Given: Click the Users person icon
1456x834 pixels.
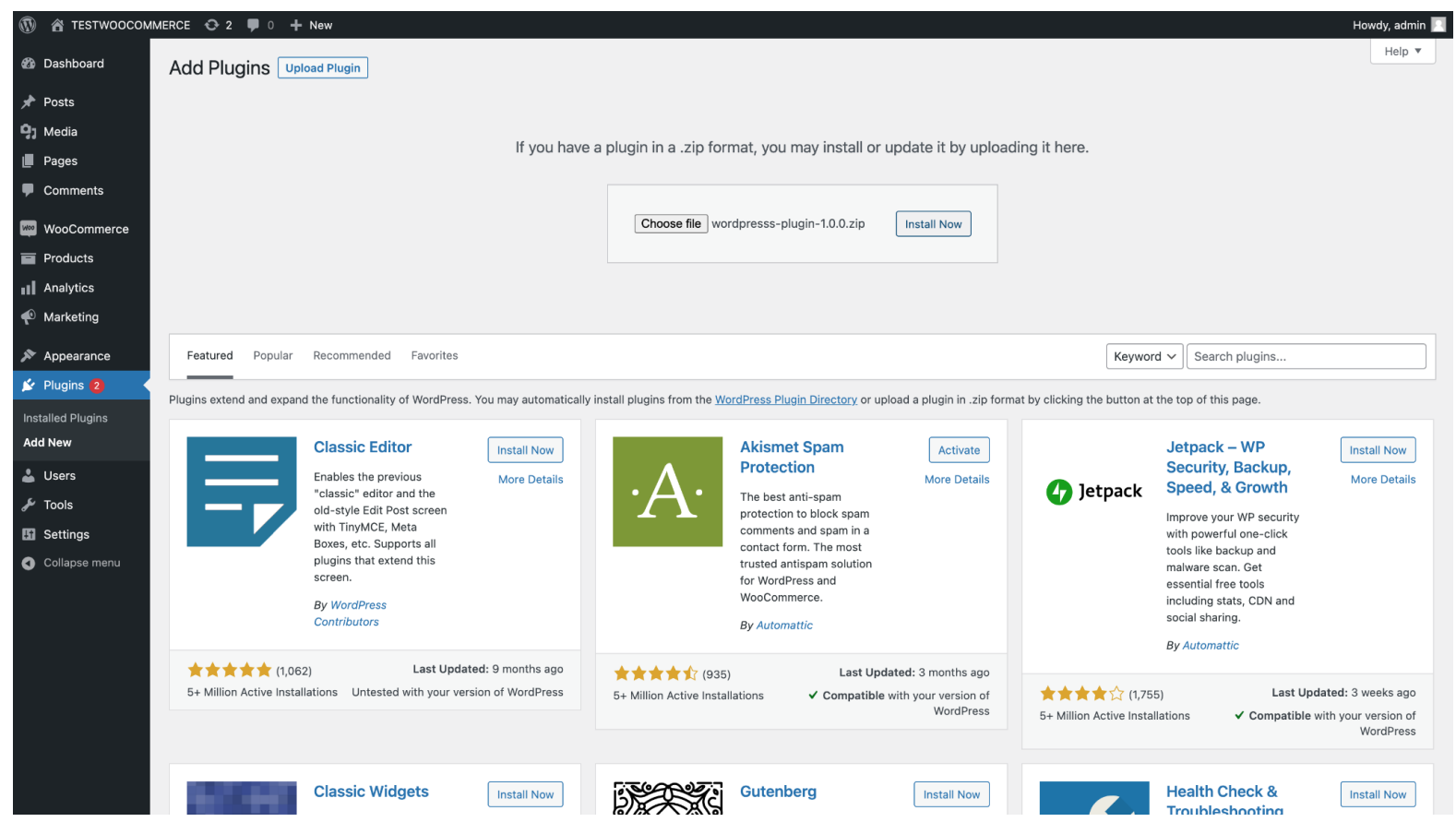Looking at the screenshot, I should click(x=29, y=476).
